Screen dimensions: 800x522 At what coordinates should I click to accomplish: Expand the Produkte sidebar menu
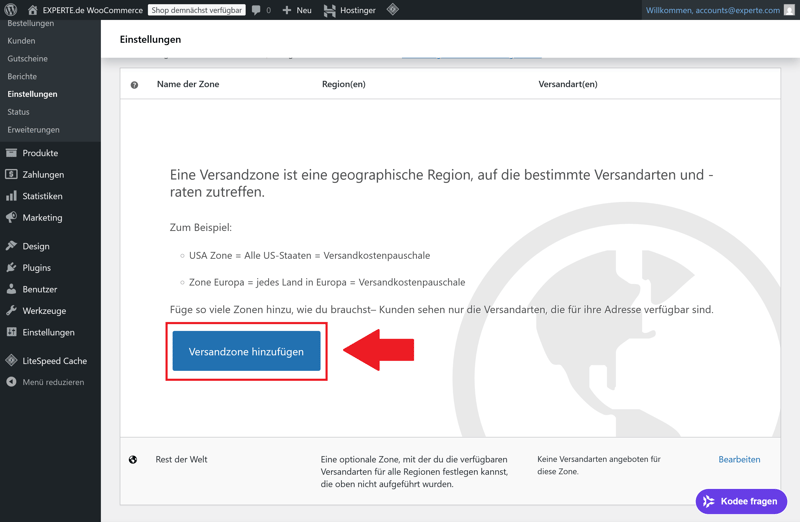40,153
